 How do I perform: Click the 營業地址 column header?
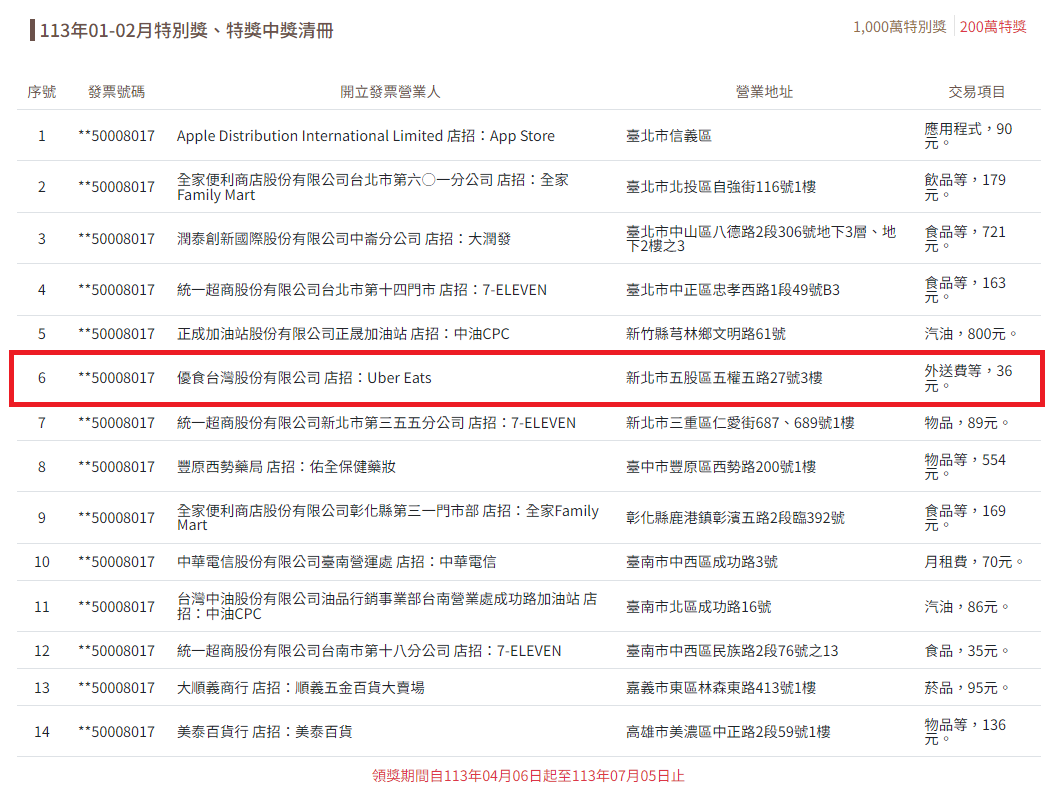(x=764, y=92)
